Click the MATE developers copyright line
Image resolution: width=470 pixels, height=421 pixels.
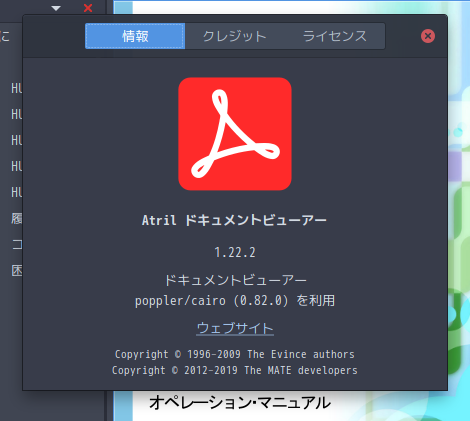[x=235, y=370]
